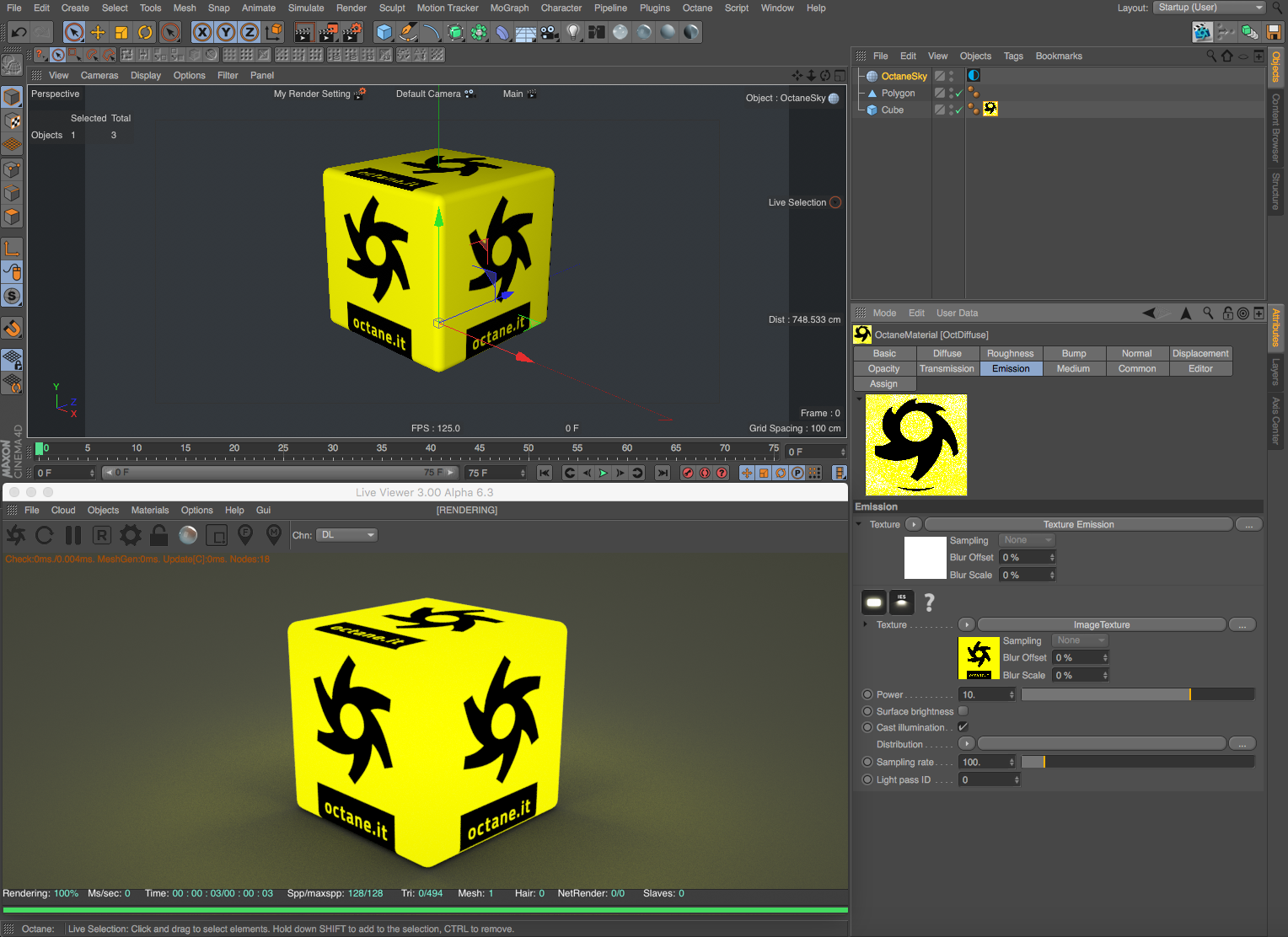Toggle the Power animation keyframe dot
Screen dimensions: 1288x937
click(x=867, y=695)
